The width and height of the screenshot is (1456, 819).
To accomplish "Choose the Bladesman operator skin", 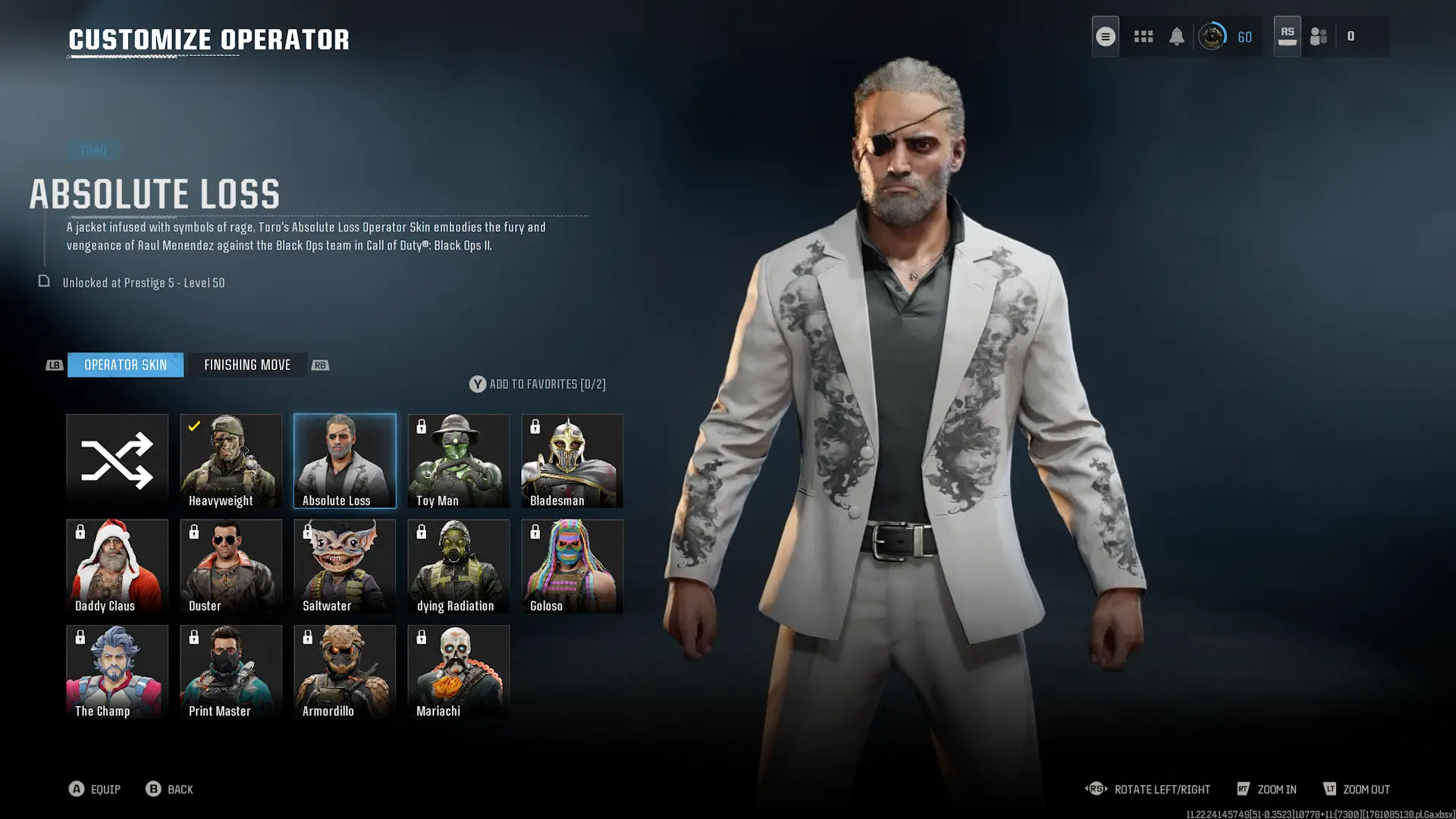I will point(572,461).
